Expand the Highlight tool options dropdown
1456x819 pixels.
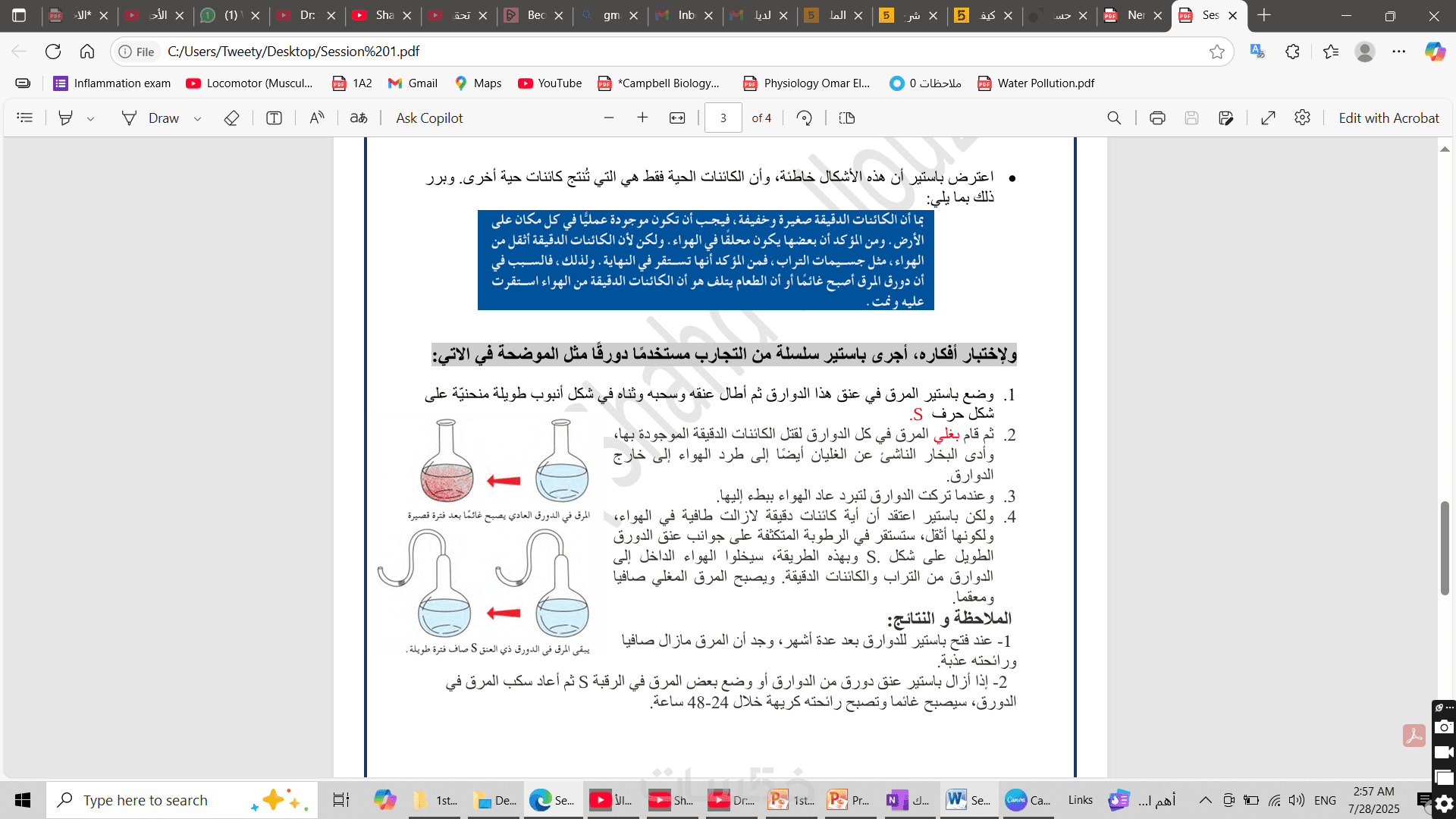pos(90,119)
